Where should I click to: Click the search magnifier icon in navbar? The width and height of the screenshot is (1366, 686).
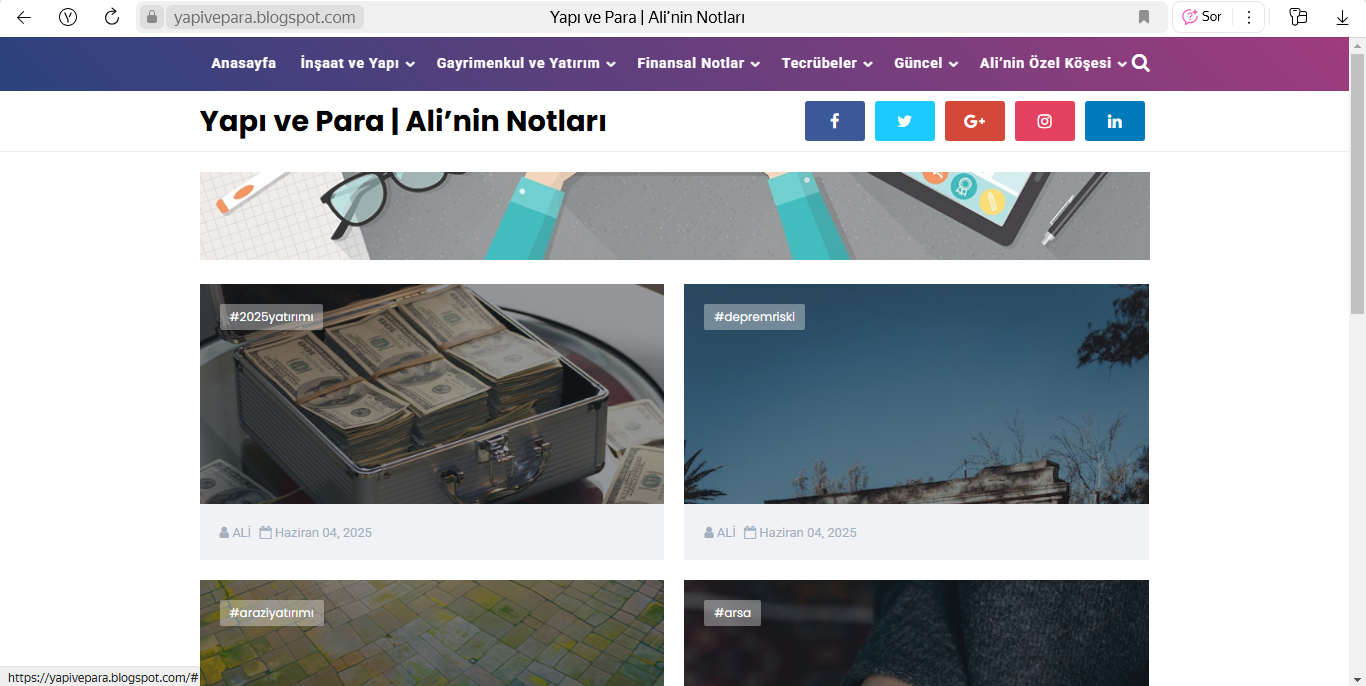tap(1141, 63)
